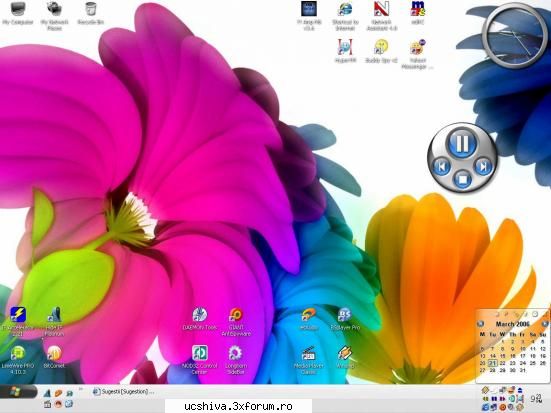
Task: Click the system tray clock
Action: (536, 399)
